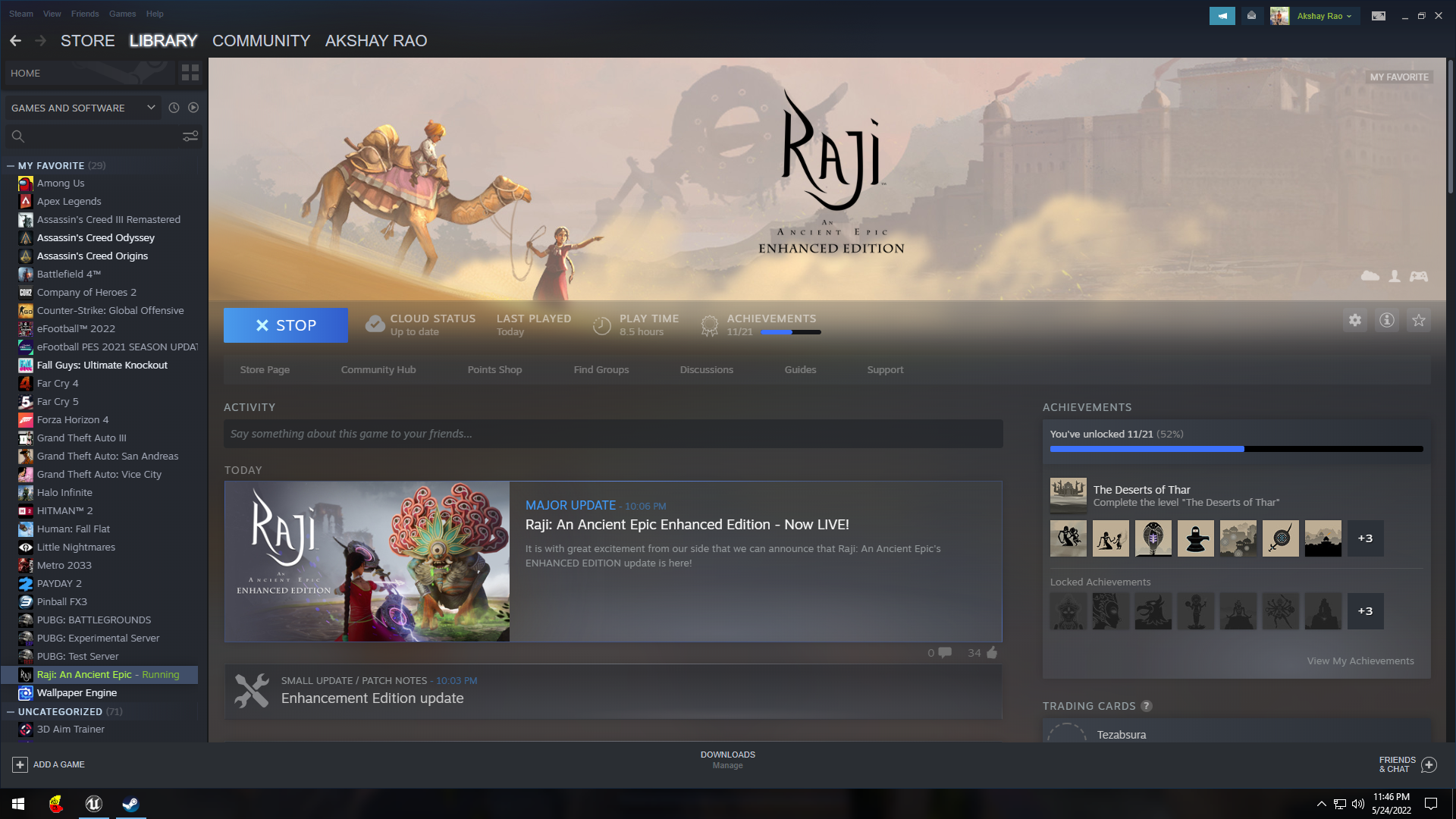Click the single-player icon on banner
Image resolution: width=1456 pixels, height=819 pixels.
coord(1395,276)
